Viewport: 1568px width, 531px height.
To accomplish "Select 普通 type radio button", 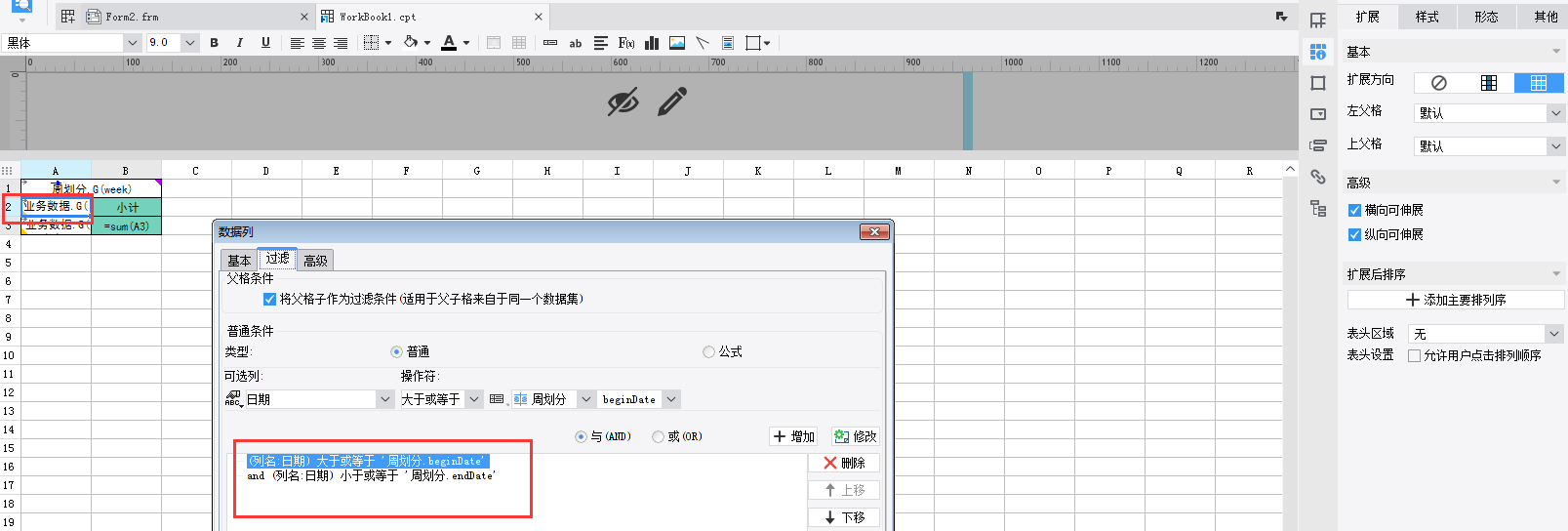I will [x=396, y=352].
